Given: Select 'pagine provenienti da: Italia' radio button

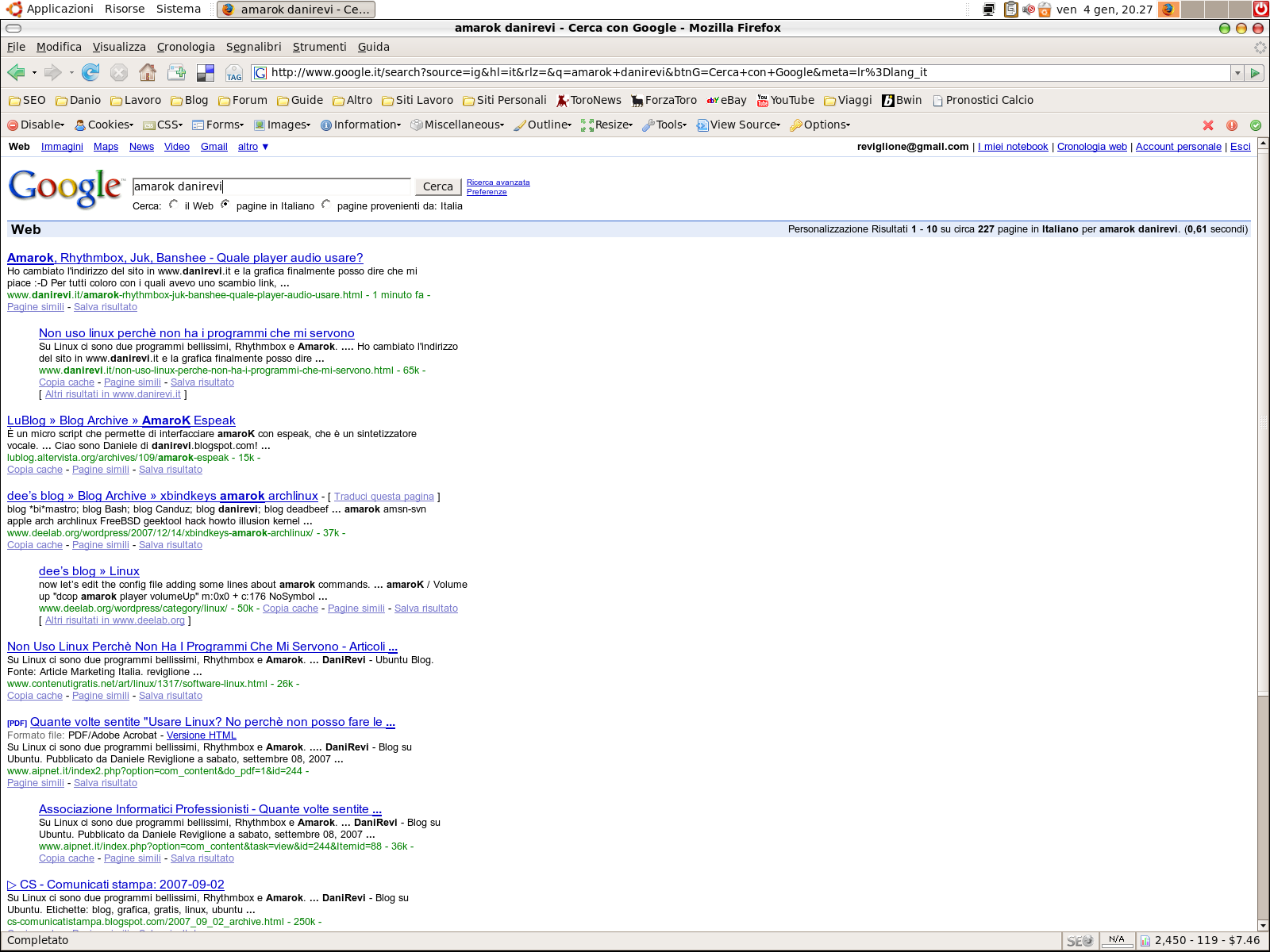Looking at the screenshot, I should [x=325, y=205].
